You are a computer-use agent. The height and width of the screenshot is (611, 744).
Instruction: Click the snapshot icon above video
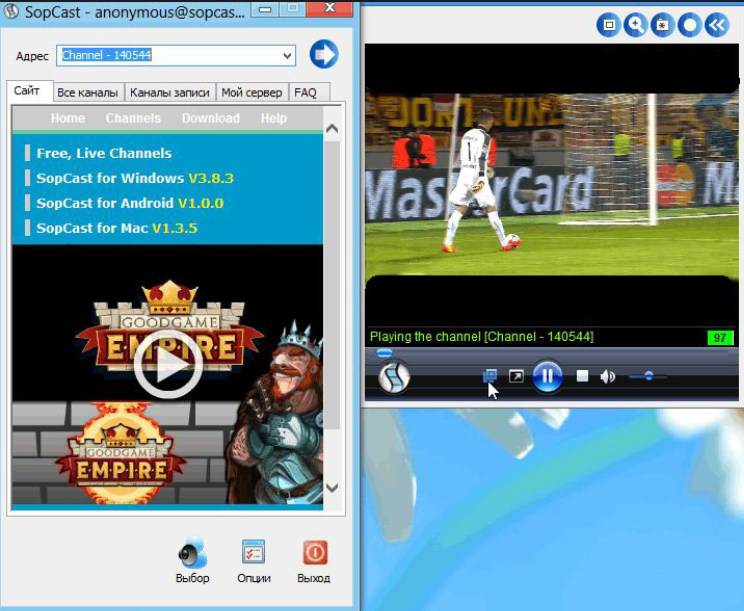662,25
